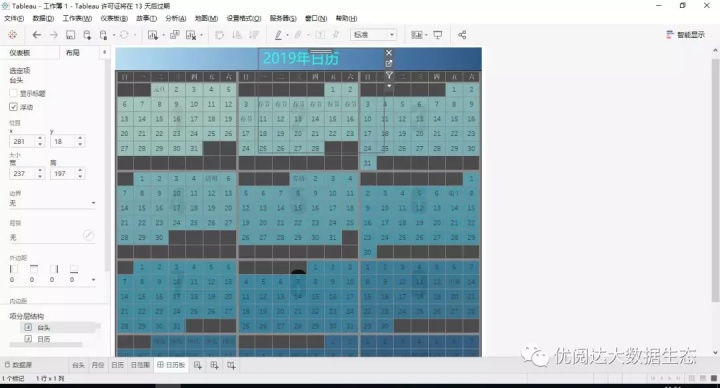The height and width of the screenshot is (388, 720).
Task: Enable the 显示标题 checkbox
Action: 13,93
